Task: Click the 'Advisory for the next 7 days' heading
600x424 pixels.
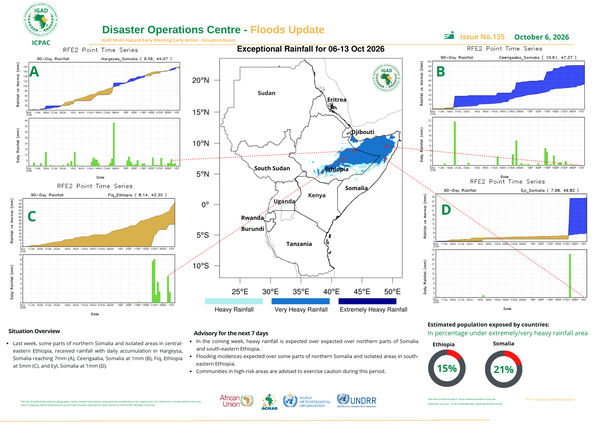Action: (x=231, y=333)
